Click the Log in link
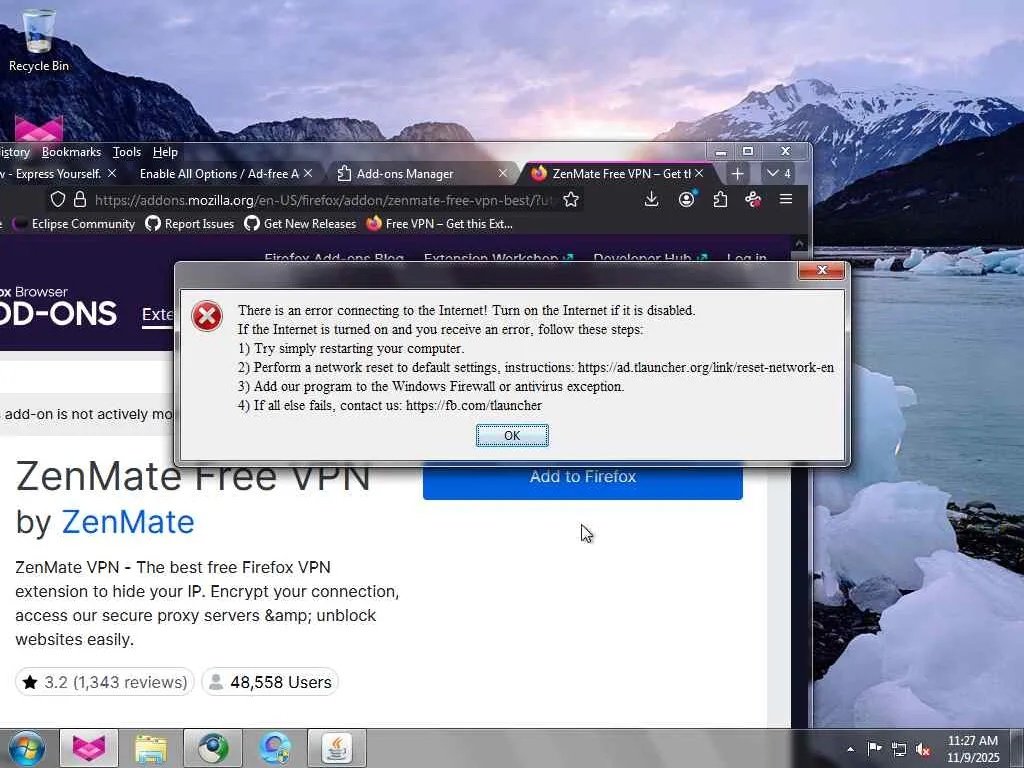The image size is (1024, 768). [x=746, y=257]
